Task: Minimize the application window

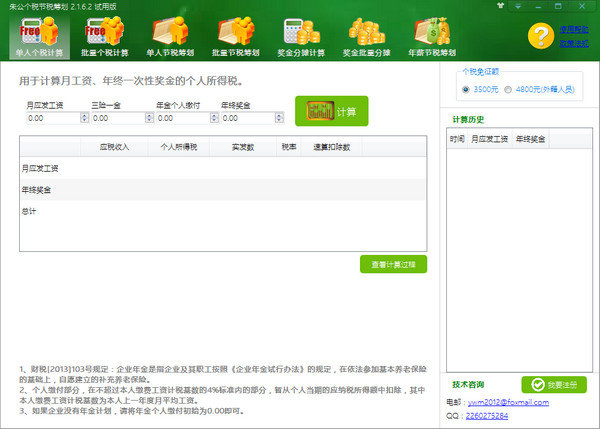Action: tap(538, 6)
